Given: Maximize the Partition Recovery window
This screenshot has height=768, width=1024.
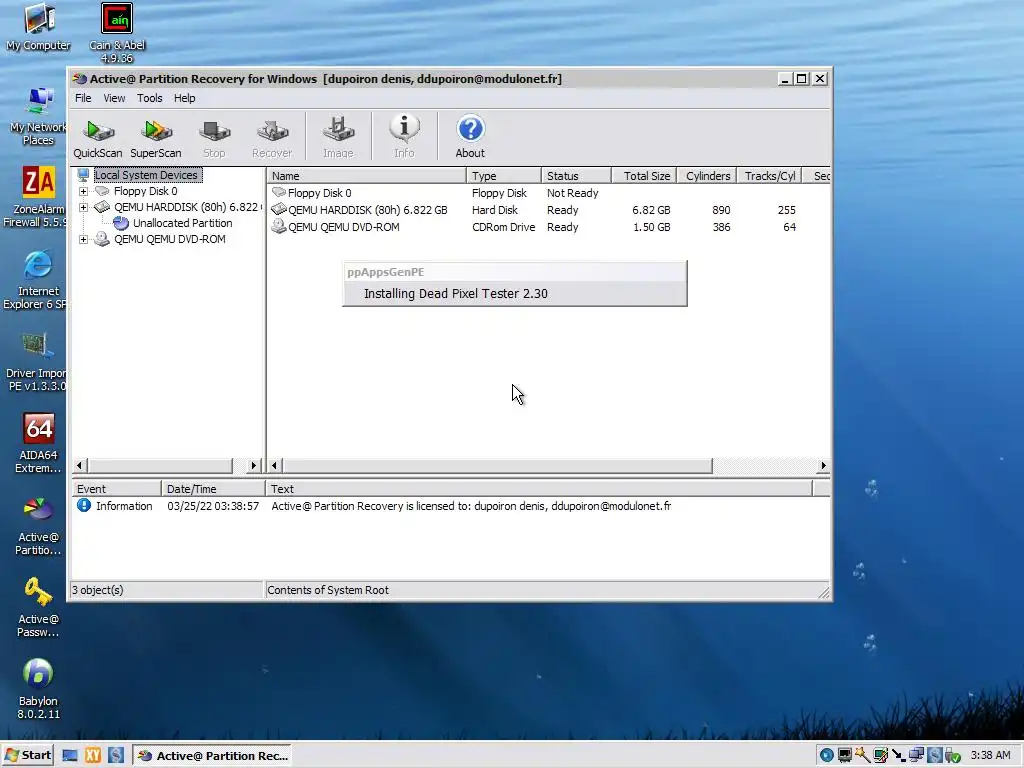Looking at the screenshot, I should click(802, 79).
